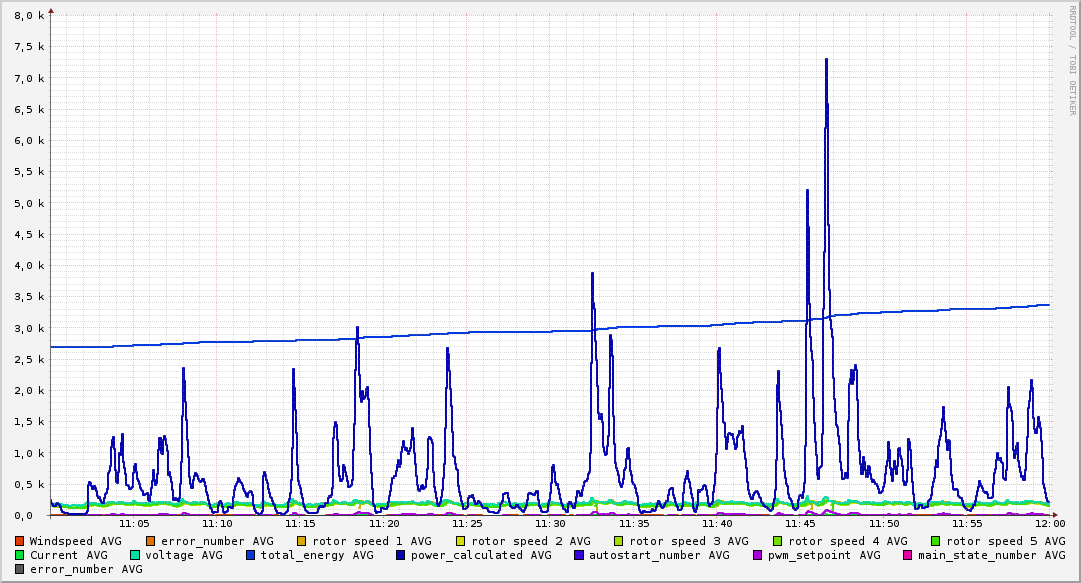The width and height of the screenshot is (1081, 583).
Task: Click the tallest power_calculated peak near 11:46
Action: 826,60
